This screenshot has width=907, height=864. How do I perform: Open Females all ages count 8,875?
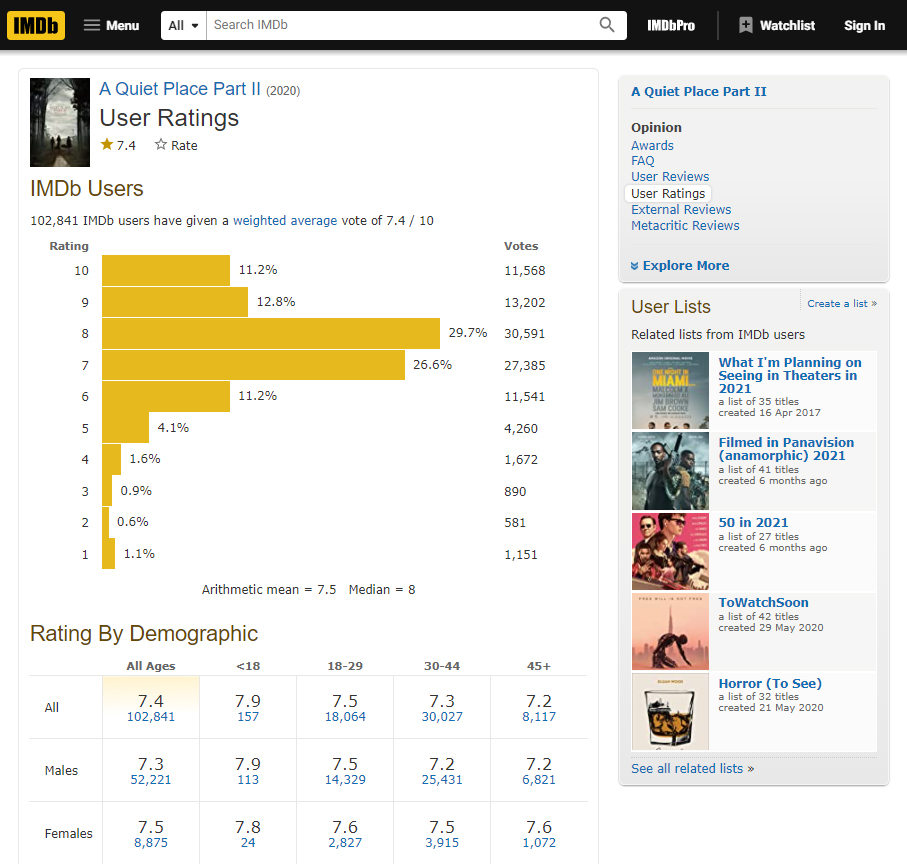click(x=150, y=843)
